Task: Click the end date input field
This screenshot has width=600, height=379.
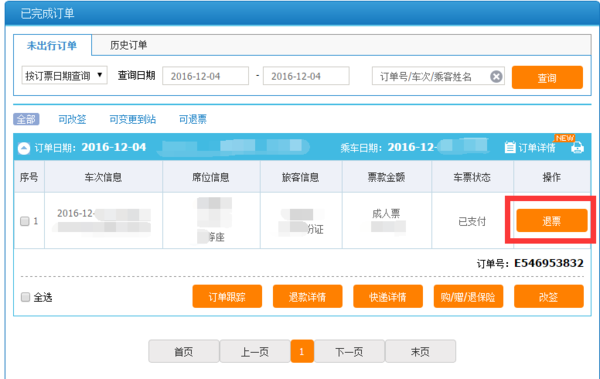Action: click(306, 76)
